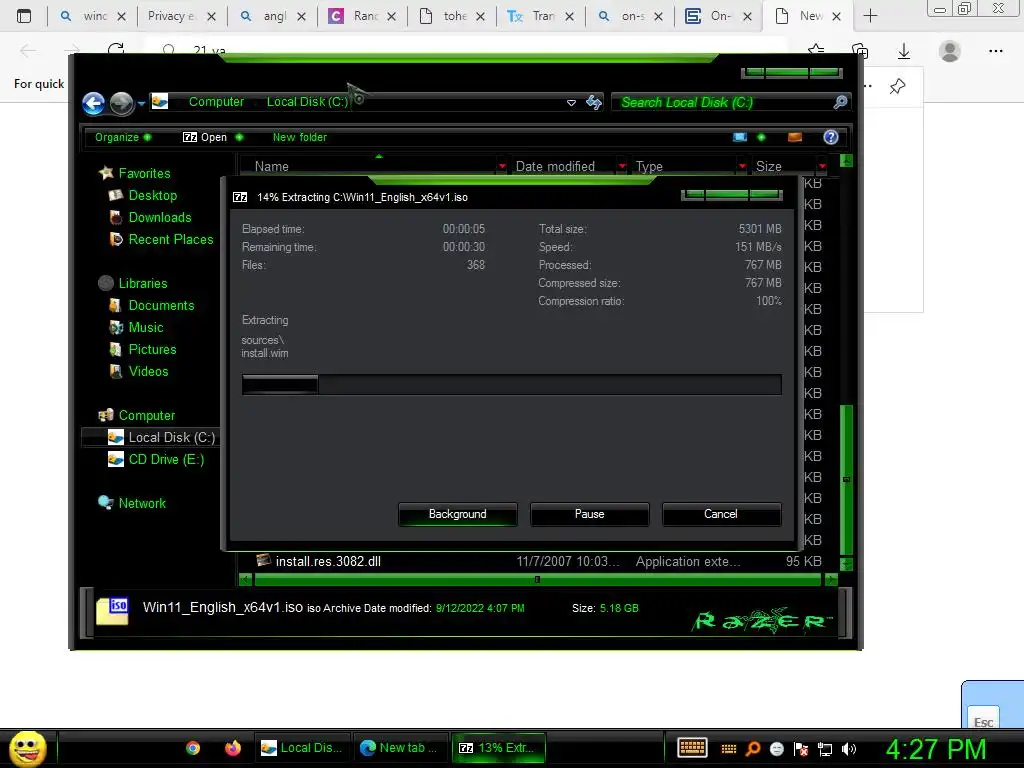Send extraction to Background
The height and width of the screenshot is (768, 1024).
click(457, 514)
